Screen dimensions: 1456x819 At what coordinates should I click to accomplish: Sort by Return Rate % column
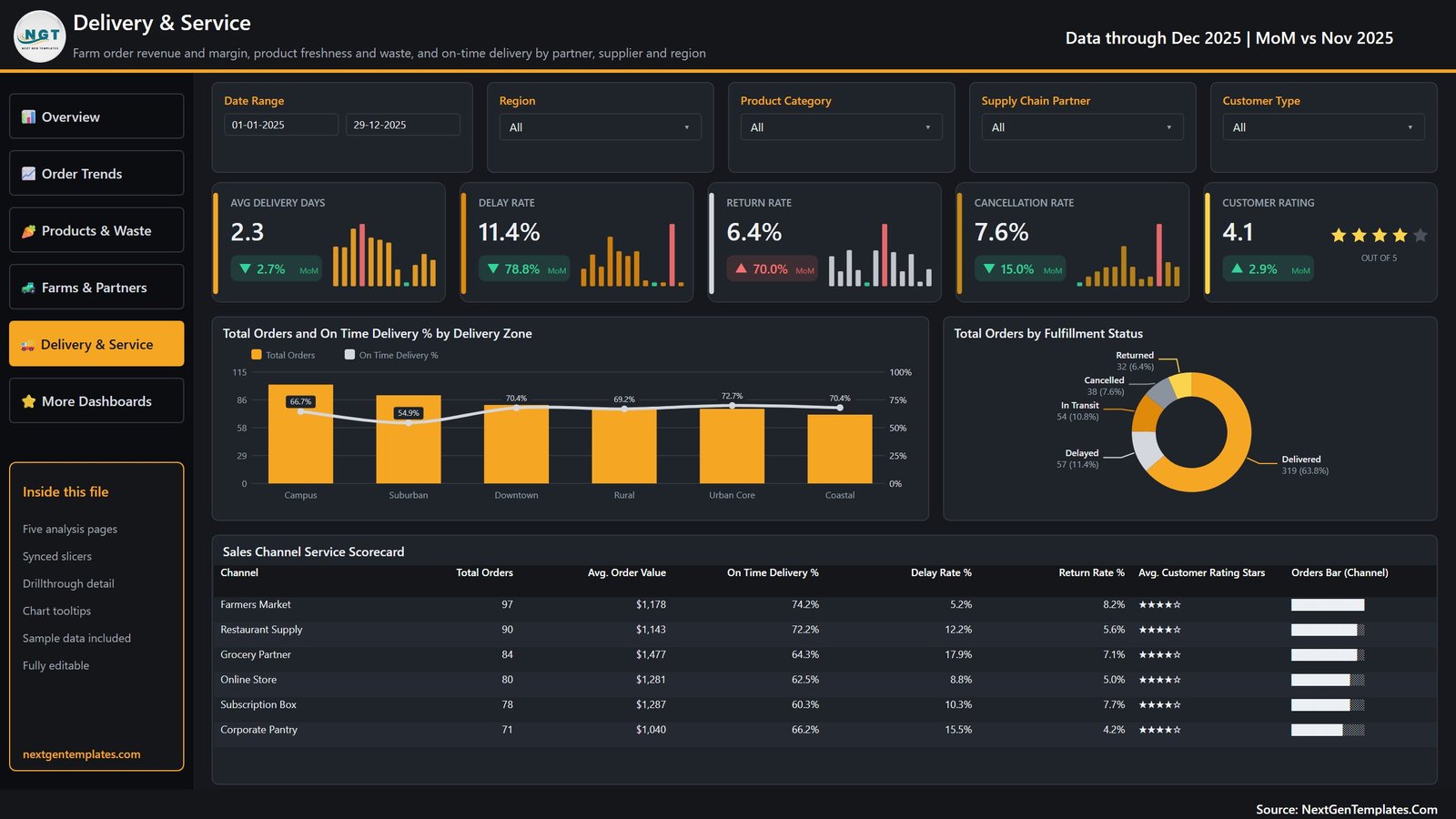(1091, 573)
